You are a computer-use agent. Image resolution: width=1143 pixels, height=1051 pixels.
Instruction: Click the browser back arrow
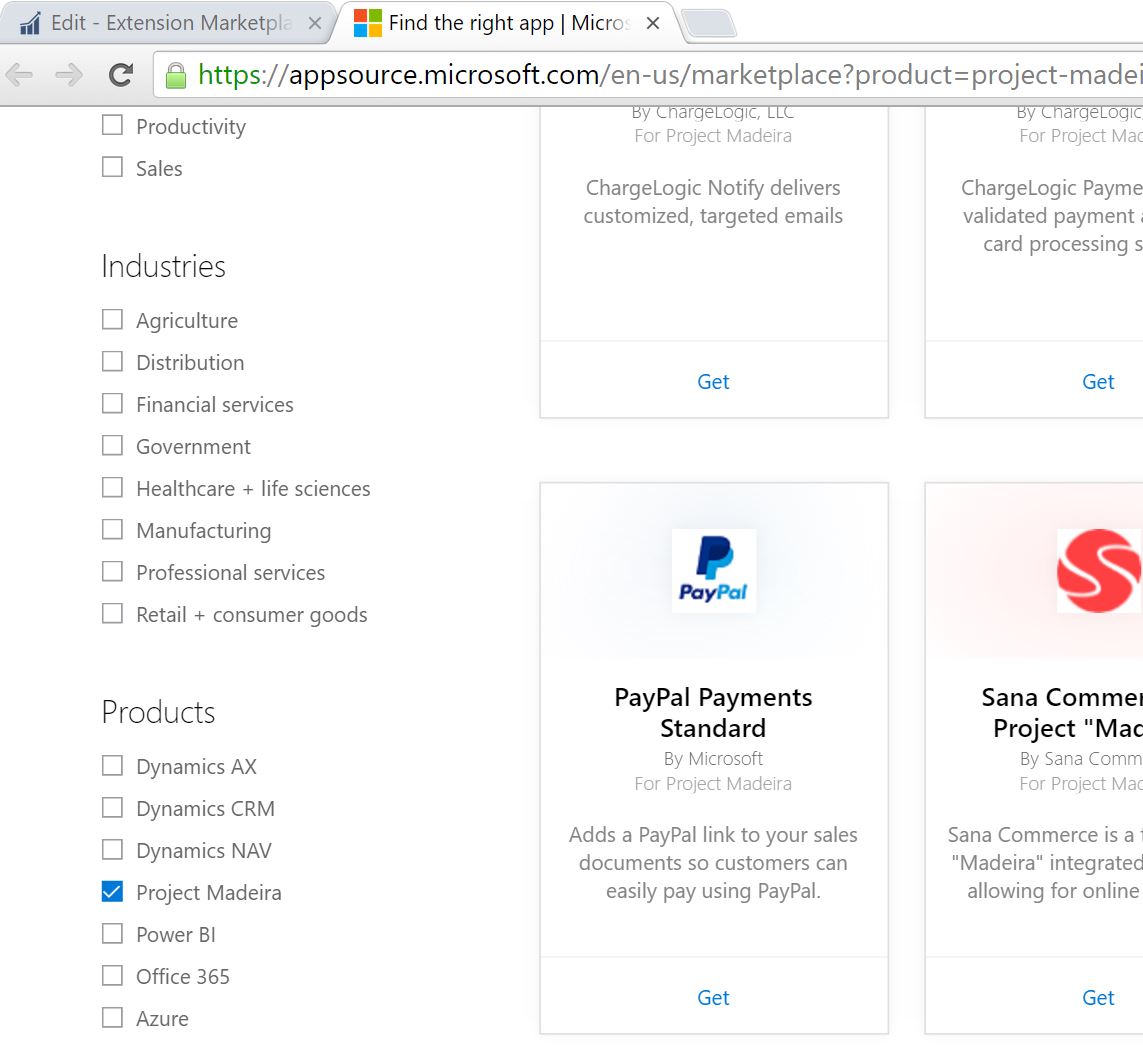[20, 74]
